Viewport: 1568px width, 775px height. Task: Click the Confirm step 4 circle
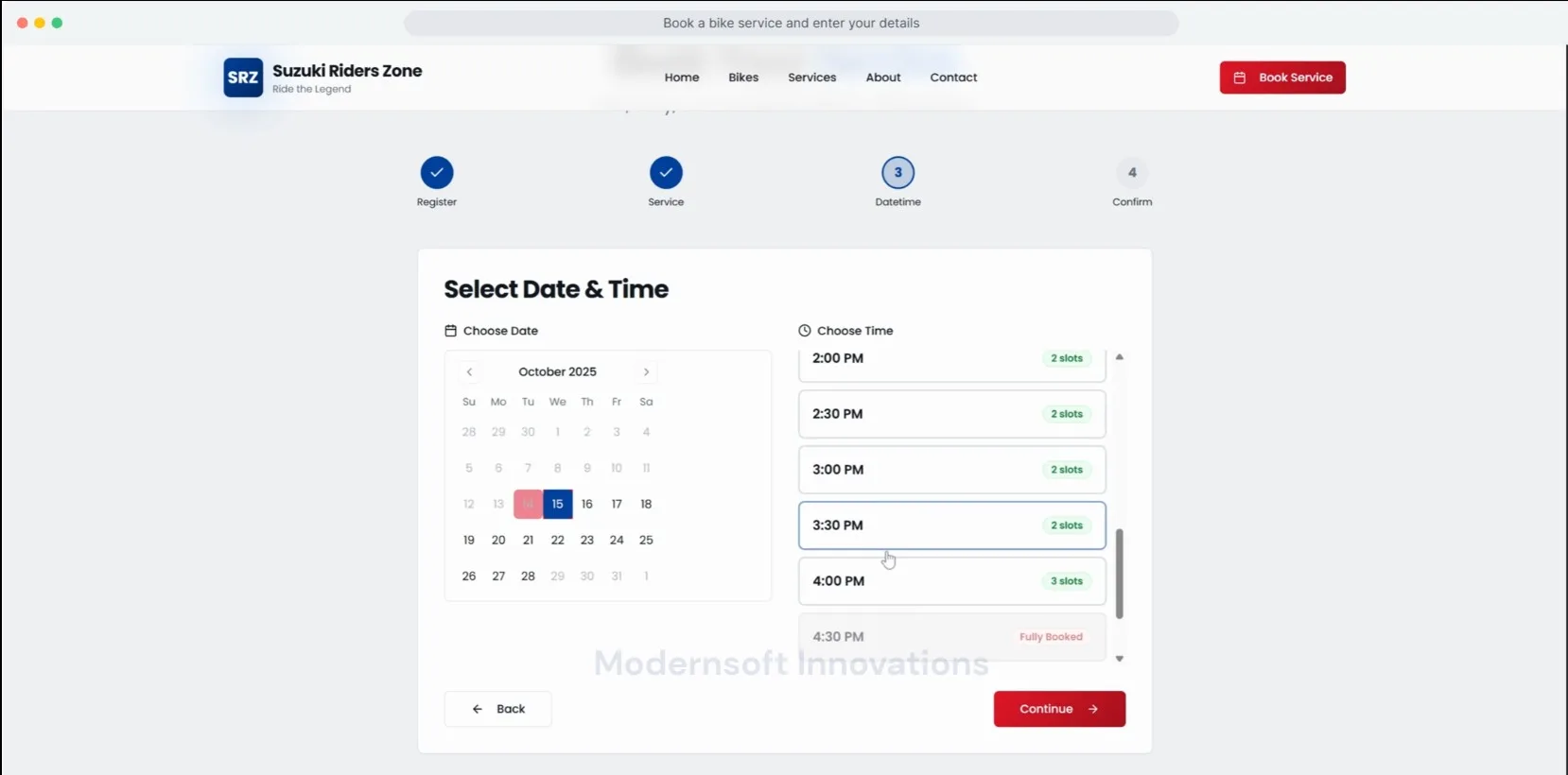click(1131, 173)
